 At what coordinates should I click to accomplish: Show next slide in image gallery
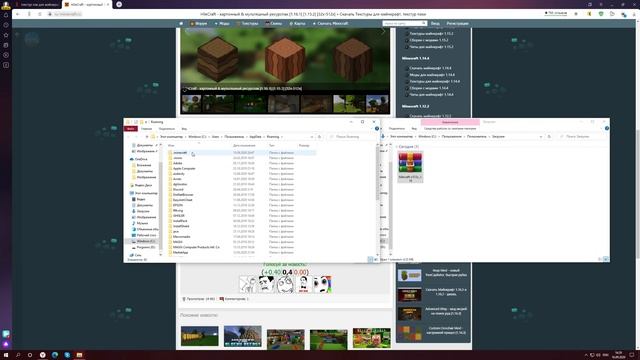click(x=383, y=32)
